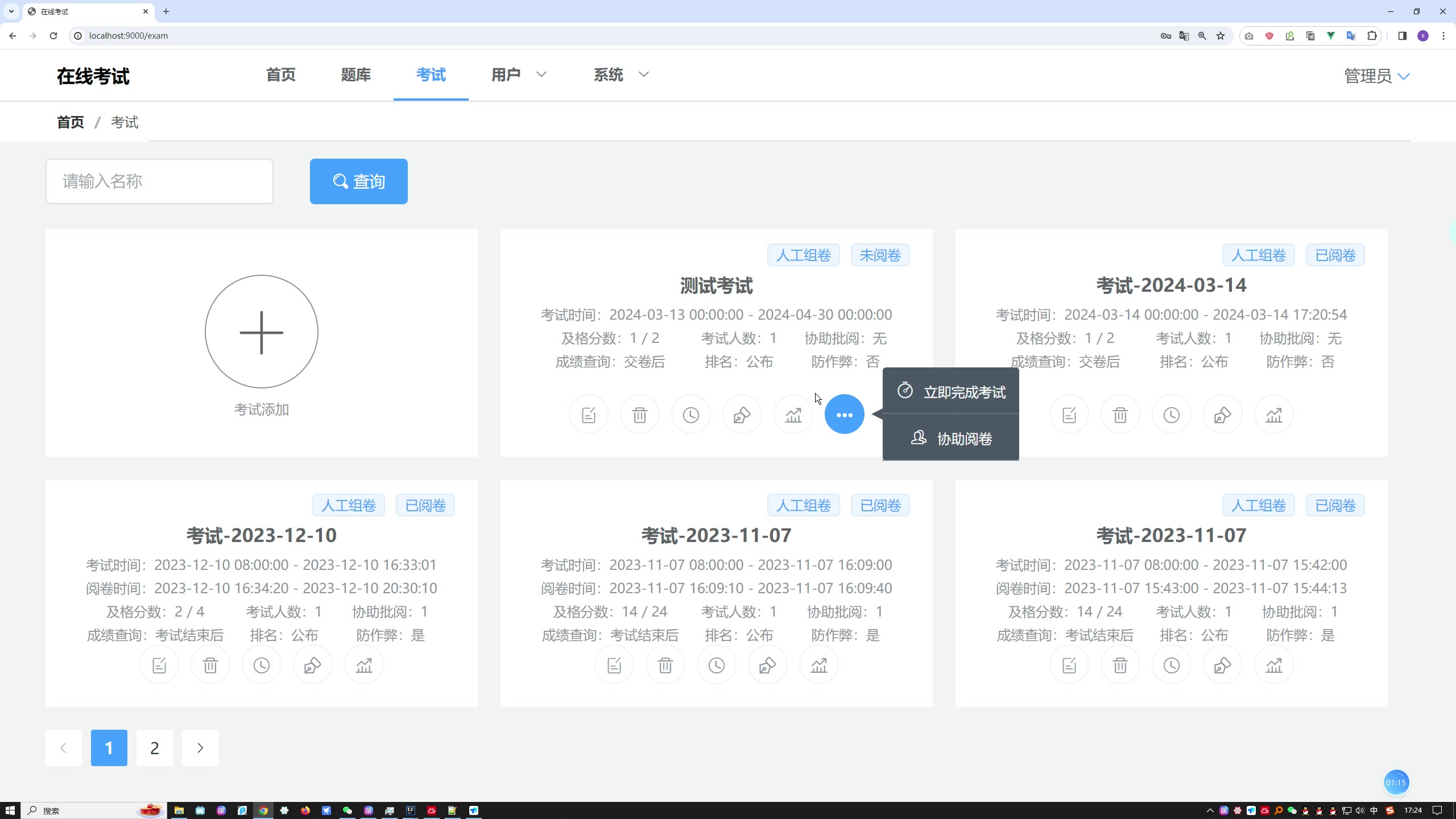Click the 首页 breadcrumb link
Screen dimensions: 1456x819
click(x=71, y=122)
